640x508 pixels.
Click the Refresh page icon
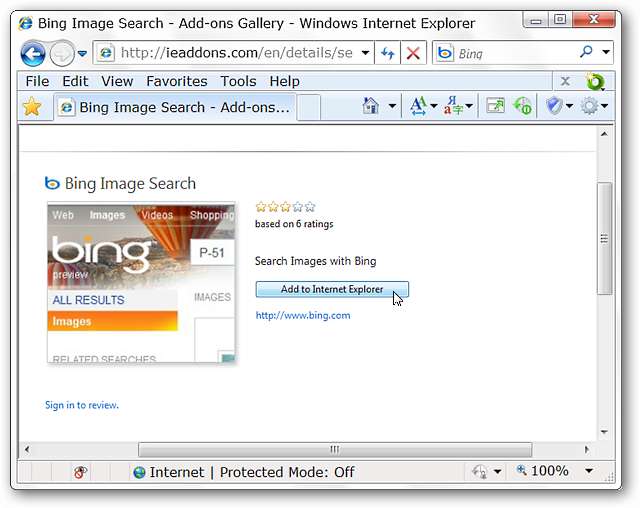pyautogui.click(x=387, y=53)
